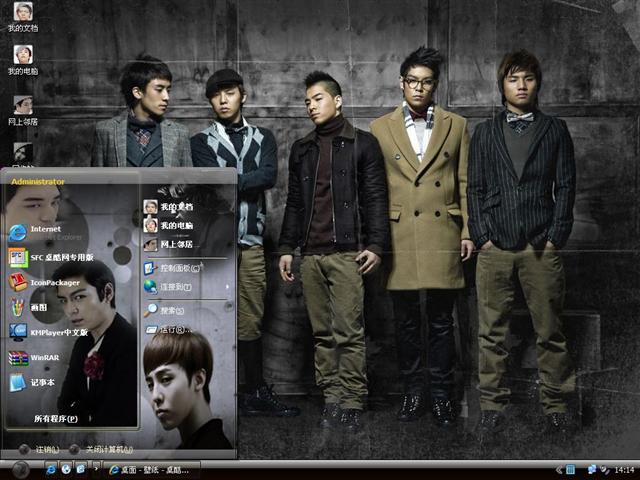Click 注销 log off button

coord(40,449)
